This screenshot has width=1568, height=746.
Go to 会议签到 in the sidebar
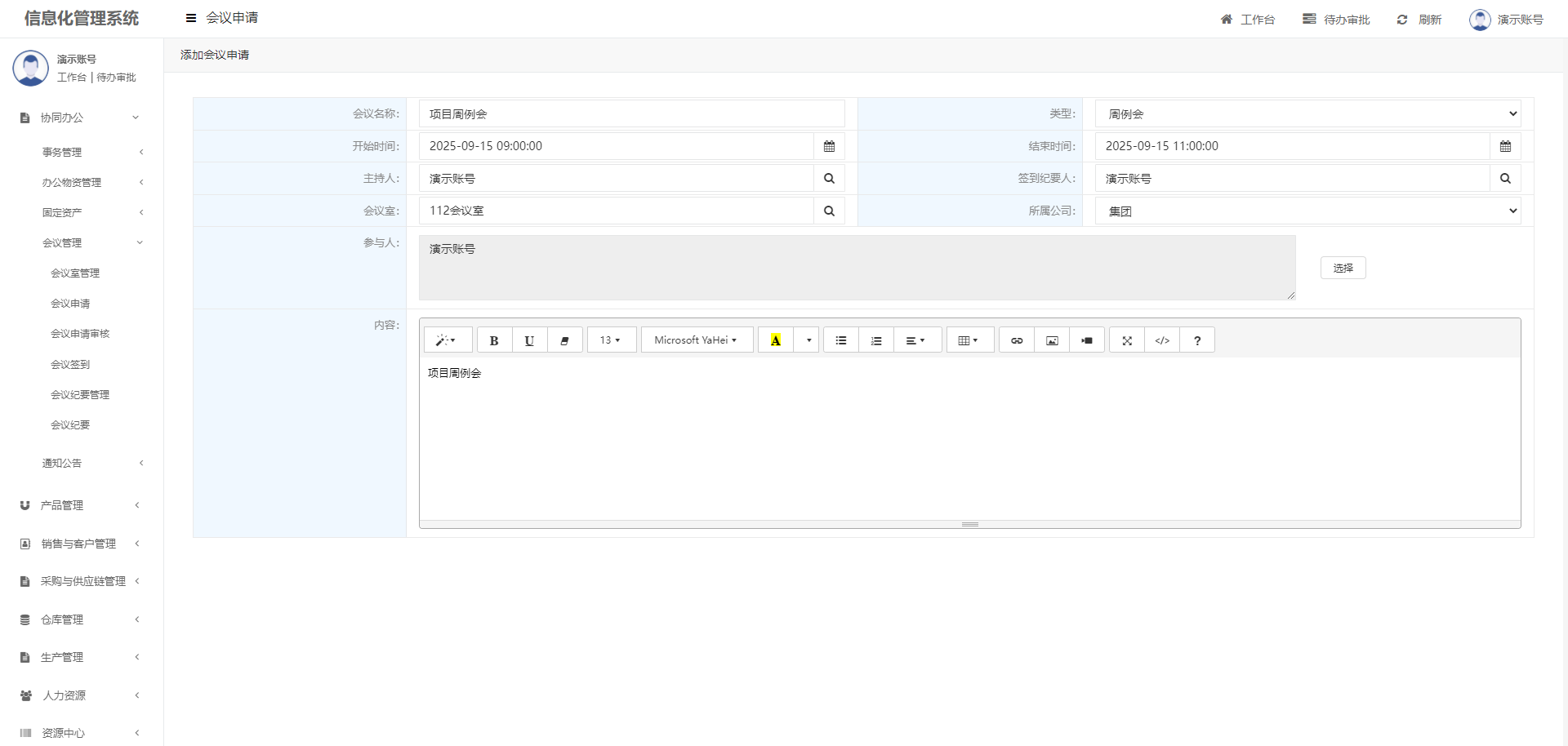tap(70, 365)
